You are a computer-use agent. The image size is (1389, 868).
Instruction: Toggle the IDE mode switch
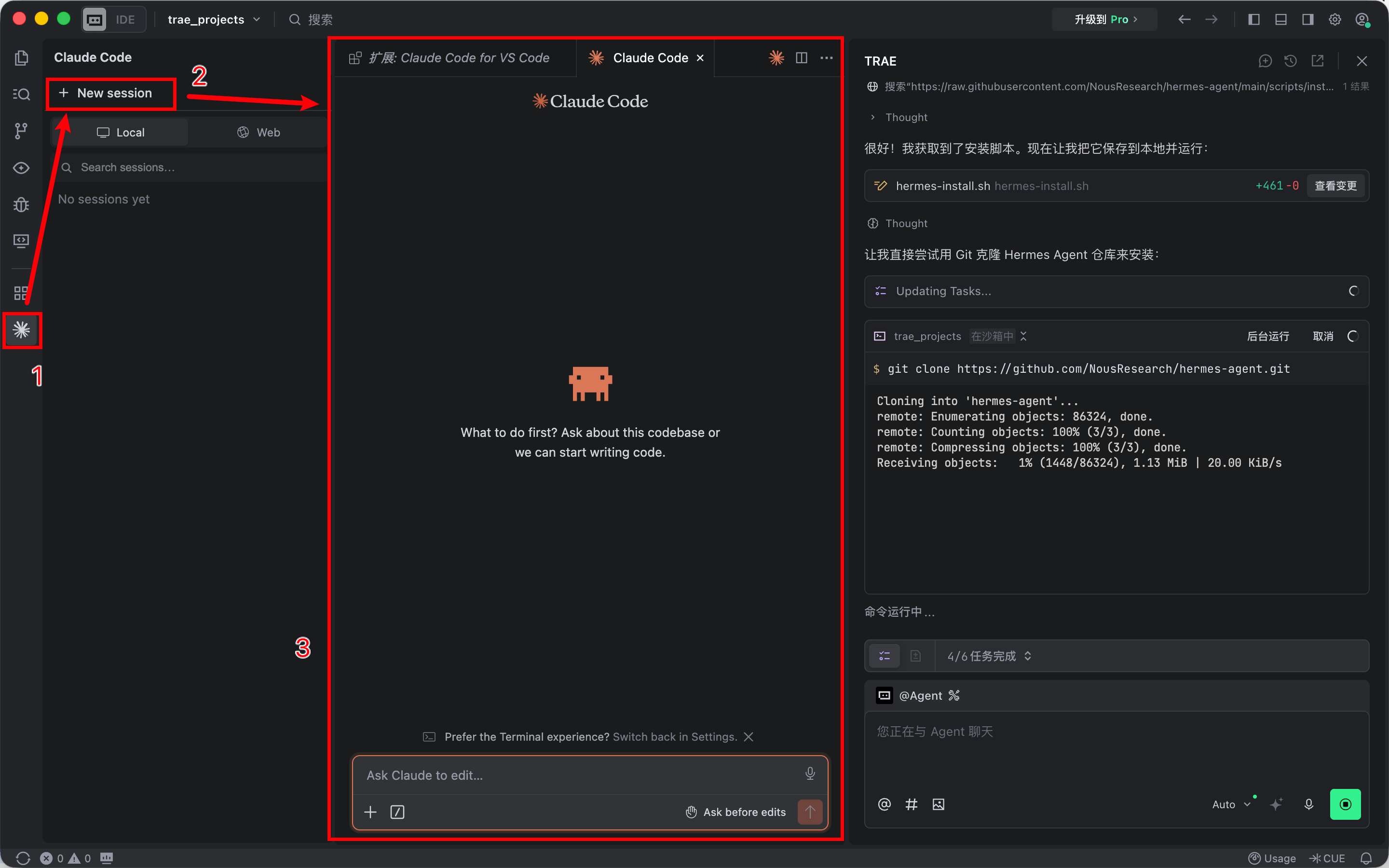pyautogui.click(x=113, y=19)
